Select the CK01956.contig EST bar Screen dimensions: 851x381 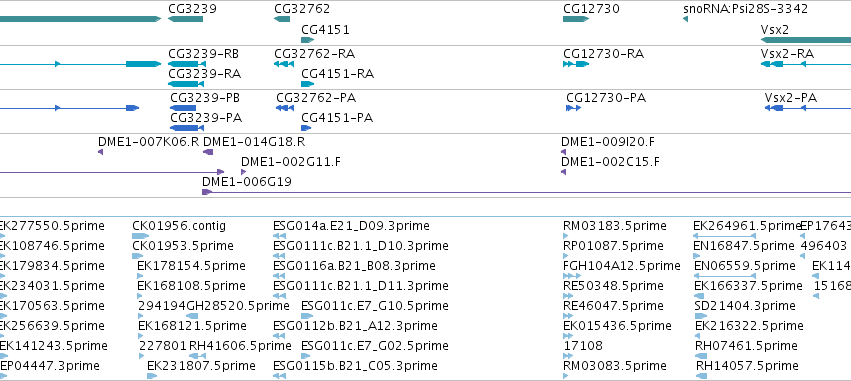point(141,236)
